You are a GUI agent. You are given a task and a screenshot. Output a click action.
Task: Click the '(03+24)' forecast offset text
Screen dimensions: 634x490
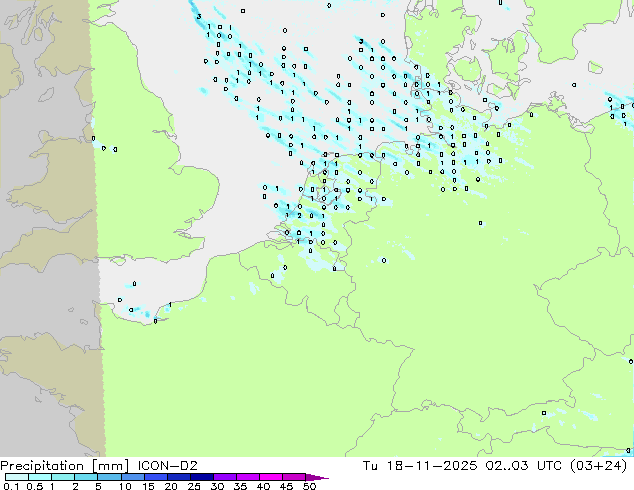click(x=598, y=466)
